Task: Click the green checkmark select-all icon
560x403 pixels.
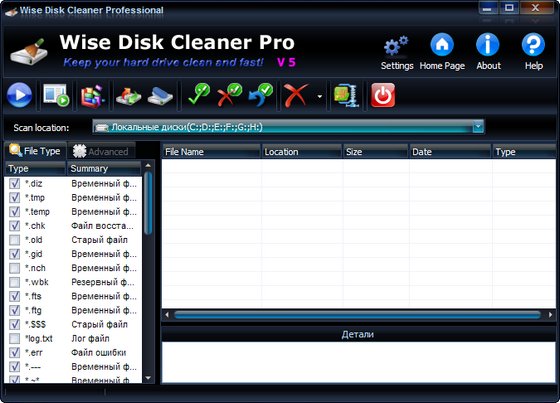Action: tap(199, 95)
